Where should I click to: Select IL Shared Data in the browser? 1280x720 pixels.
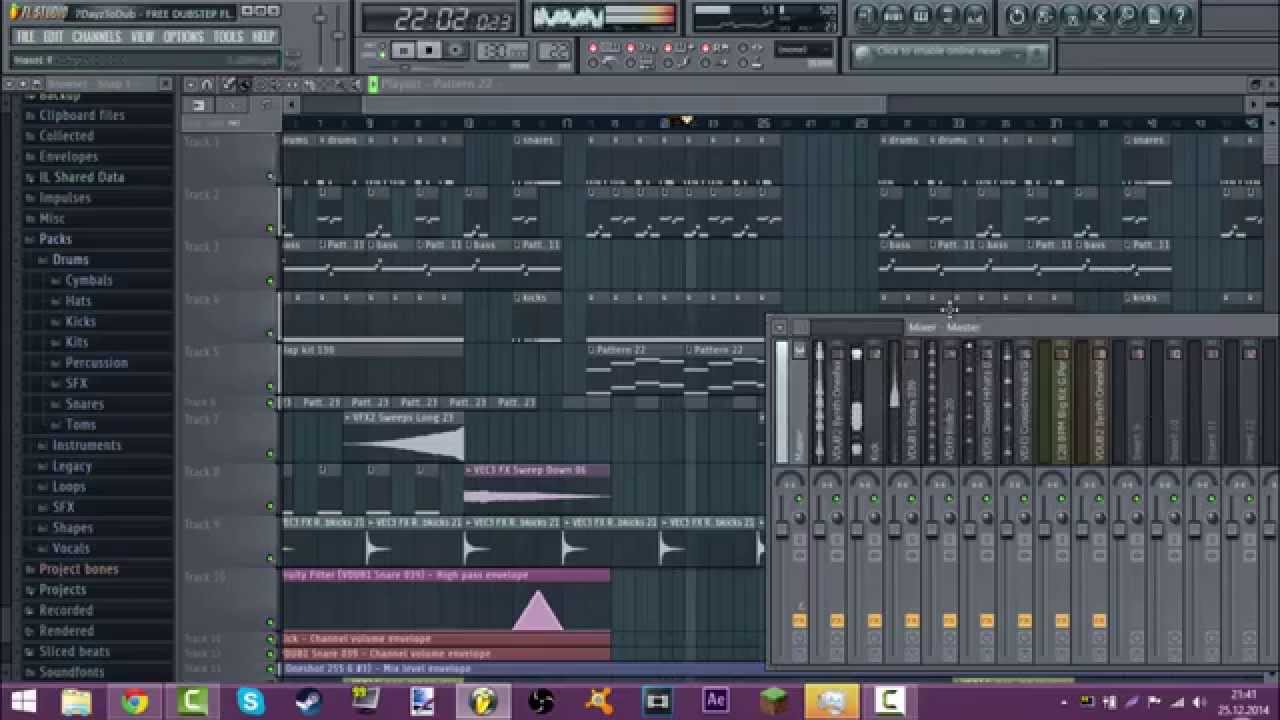pyautogui.click(x=82, y=177)
